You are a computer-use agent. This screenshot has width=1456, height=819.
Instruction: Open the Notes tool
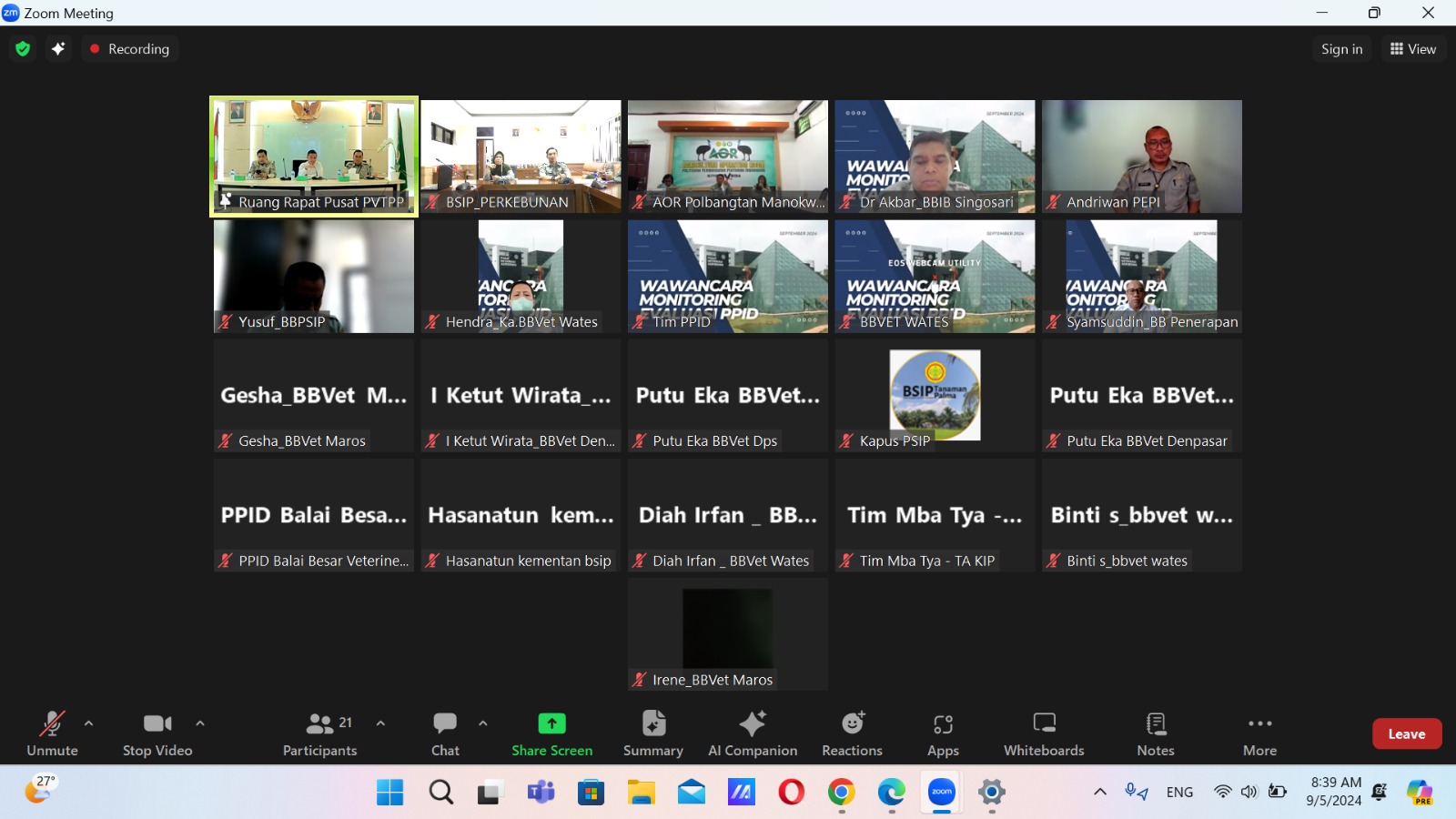tap(1156, 733)
